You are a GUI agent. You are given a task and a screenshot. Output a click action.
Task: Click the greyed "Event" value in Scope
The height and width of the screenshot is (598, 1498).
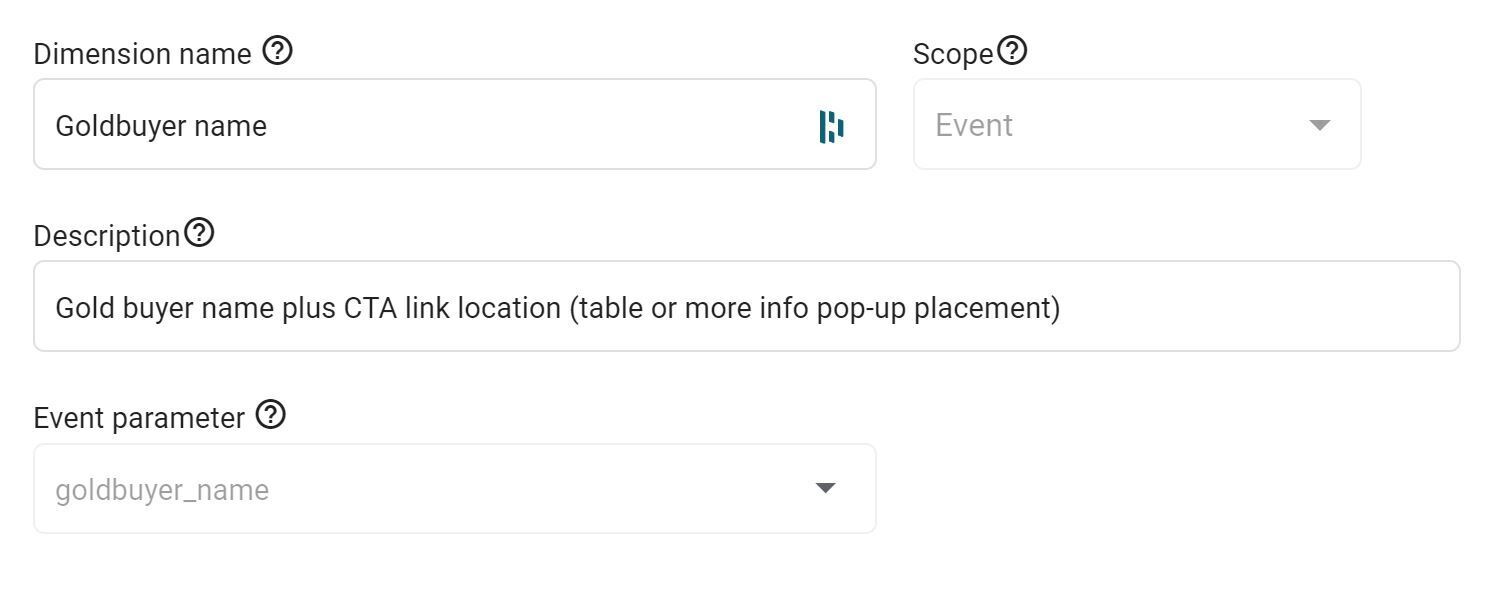coord(974,125)
